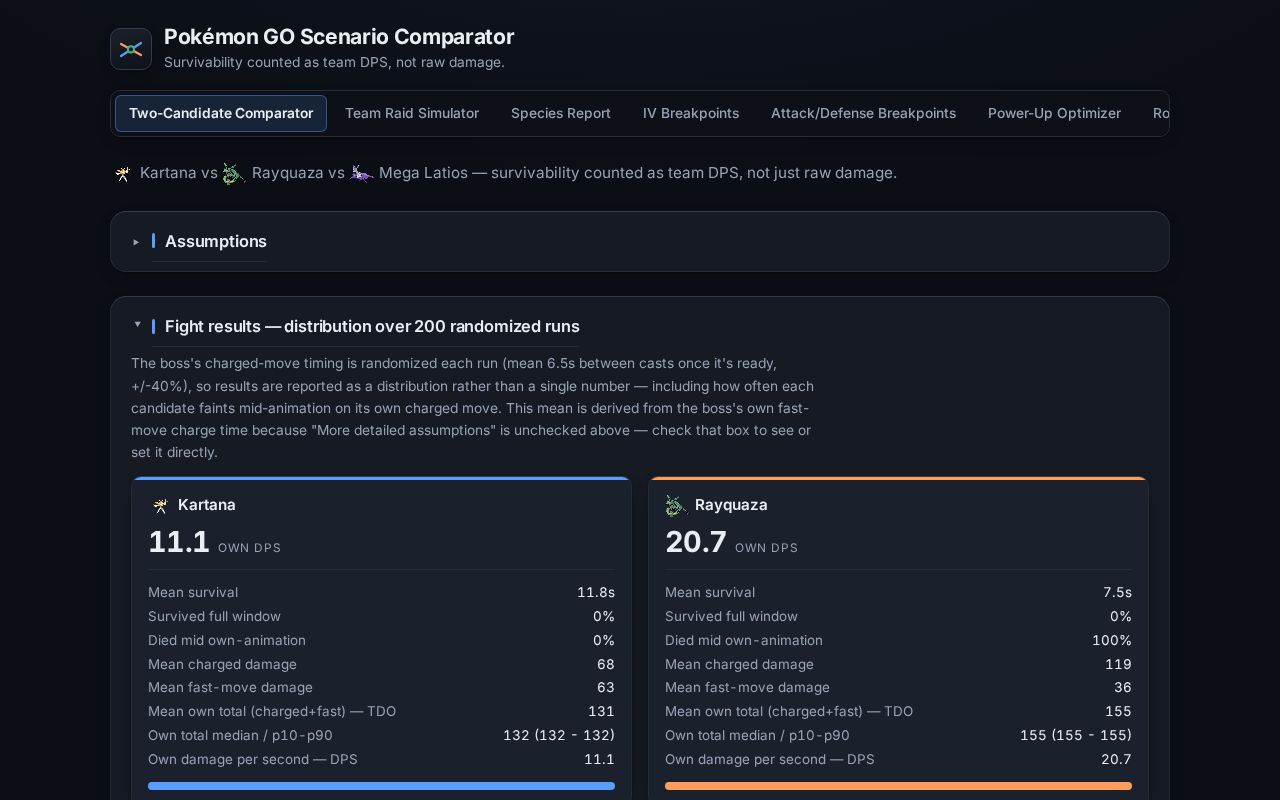Click the Kartana blue DPS progress bar

[x=381, y=786]
